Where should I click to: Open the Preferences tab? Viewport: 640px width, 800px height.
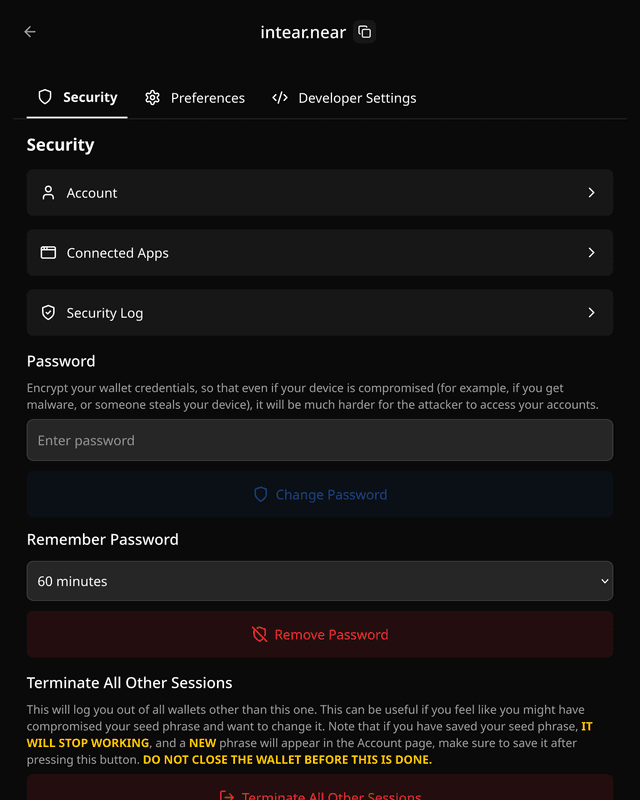point(194,97)
